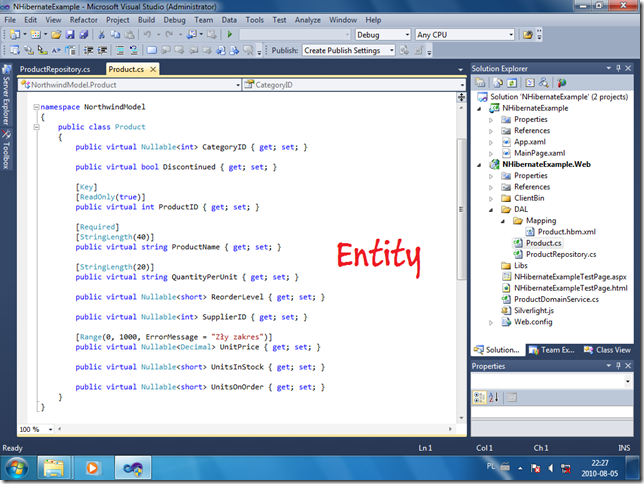Select NHibernateExampleTestPage.aspx file
This screenshot has height=484, width=644.
click(x=570, y=277)
